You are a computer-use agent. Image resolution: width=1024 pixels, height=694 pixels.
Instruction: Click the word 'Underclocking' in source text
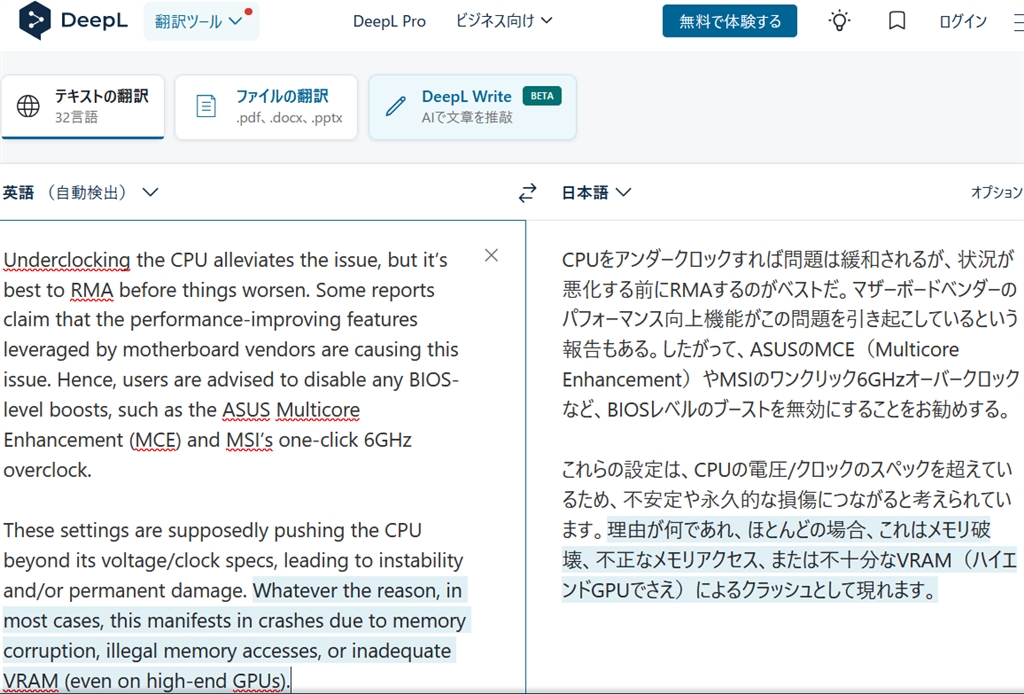click(67, 260)
